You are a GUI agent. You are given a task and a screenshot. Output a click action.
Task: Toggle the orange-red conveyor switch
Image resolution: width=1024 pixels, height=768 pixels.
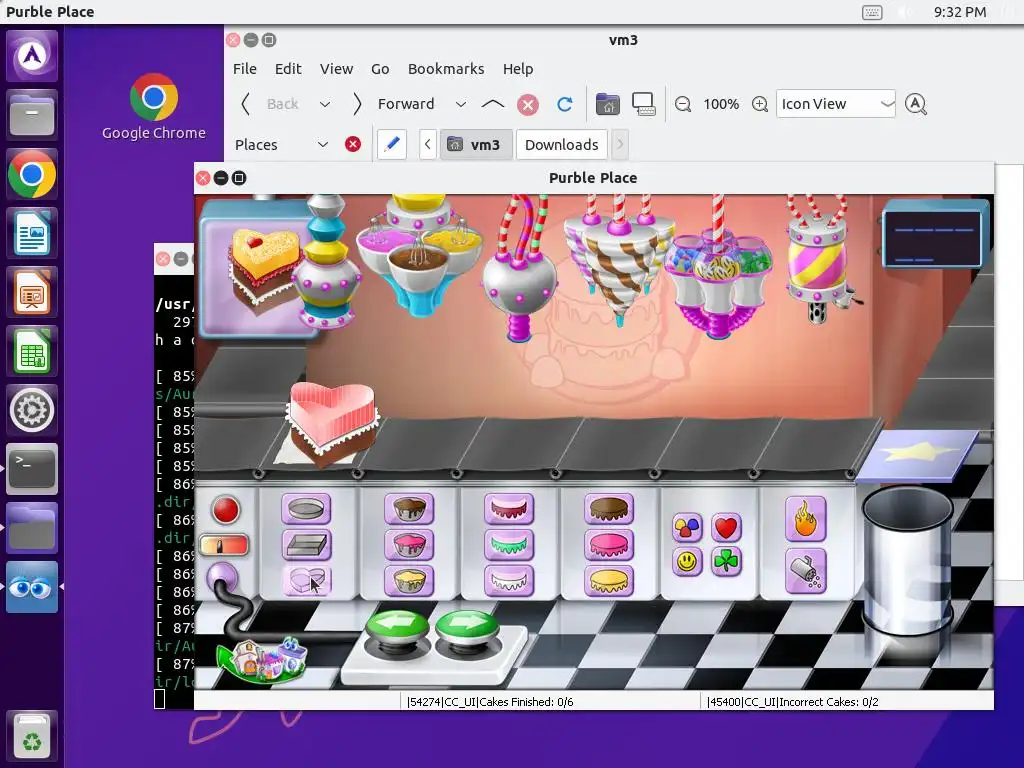pos(224,545)
